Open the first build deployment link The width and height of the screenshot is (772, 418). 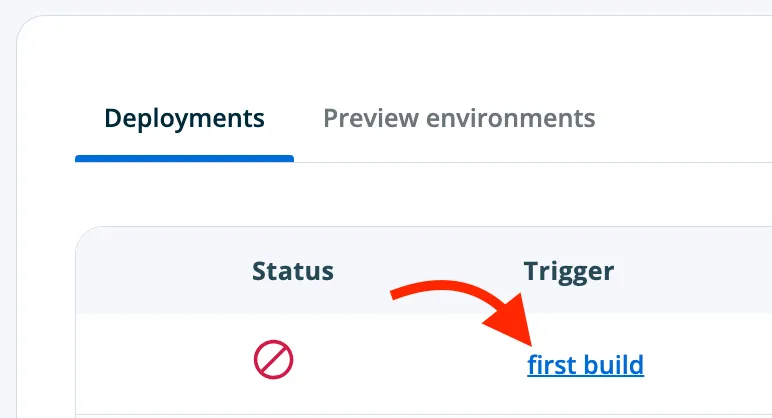tap(585, 365)
